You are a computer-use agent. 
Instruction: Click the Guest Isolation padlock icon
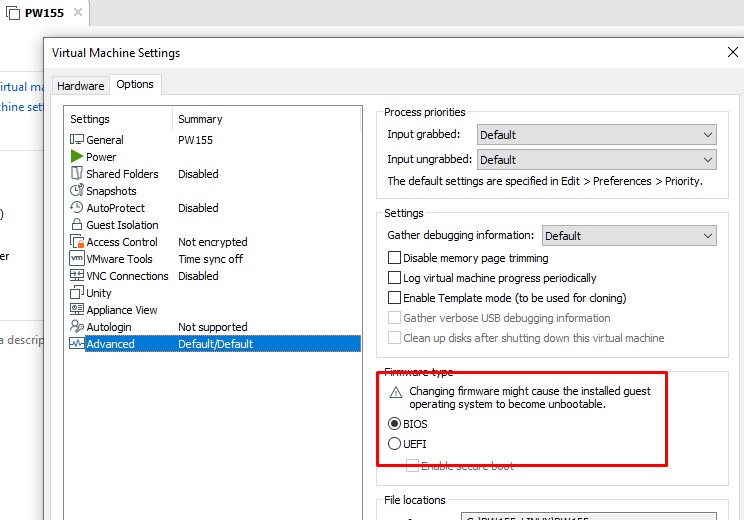coord(76,224)
